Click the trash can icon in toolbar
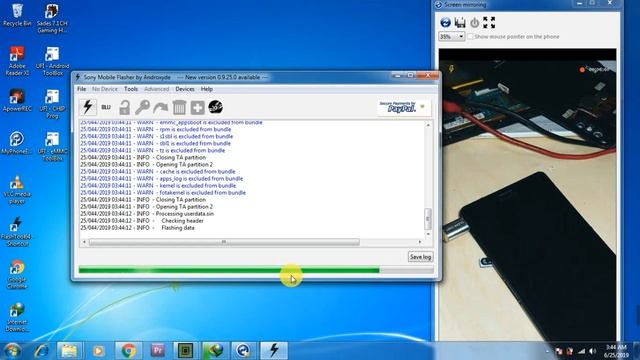The width and height of the screenshot is (640, 360). [x=179, y=107]
